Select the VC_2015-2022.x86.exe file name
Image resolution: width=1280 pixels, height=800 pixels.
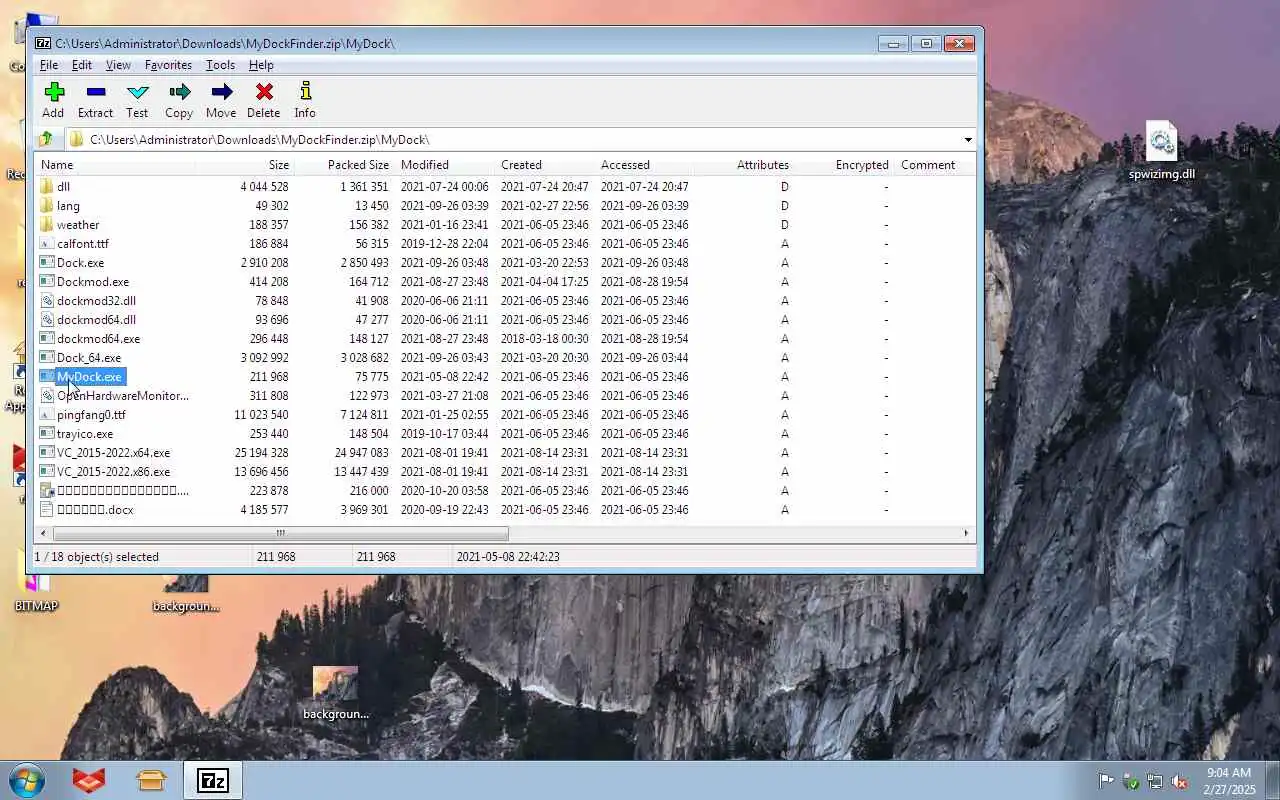[x=113, y=471]
